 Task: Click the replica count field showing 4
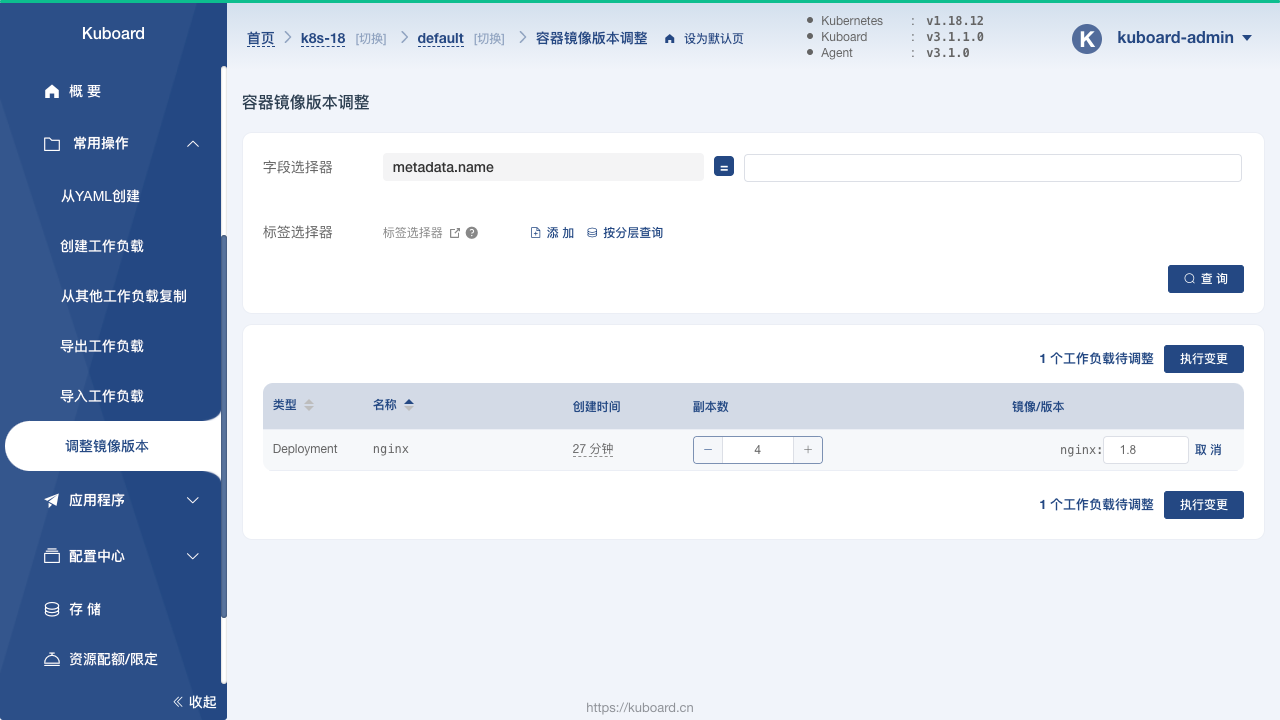pyautogui.click(x=758, y=450)
